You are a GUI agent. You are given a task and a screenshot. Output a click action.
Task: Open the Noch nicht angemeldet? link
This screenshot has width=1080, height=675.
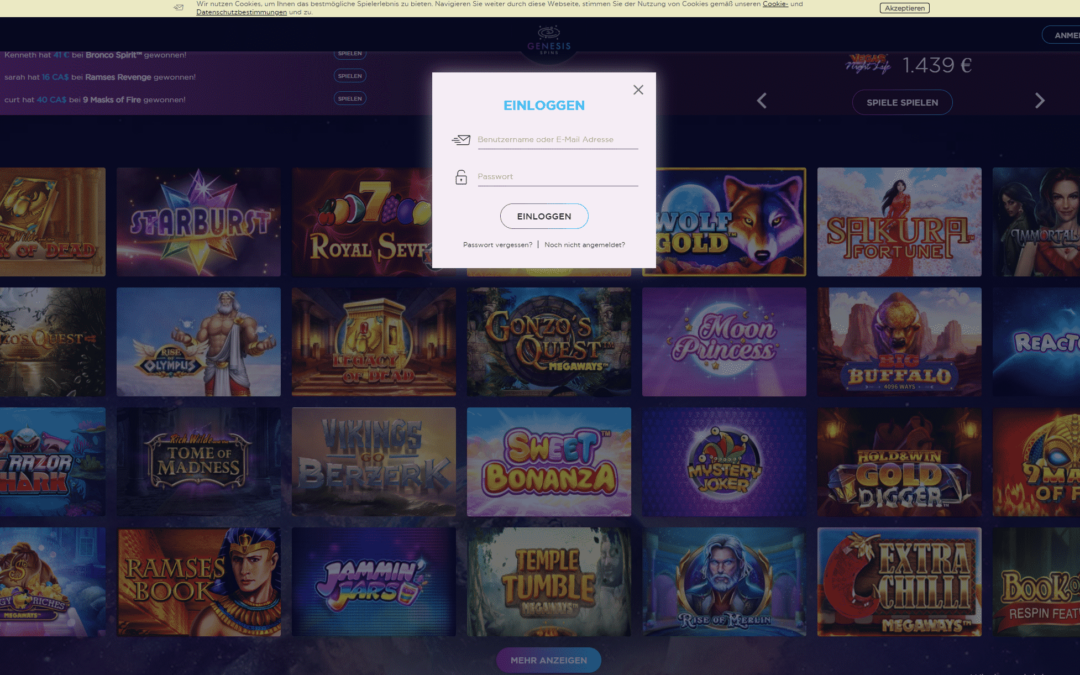click(x=584, y=245)
